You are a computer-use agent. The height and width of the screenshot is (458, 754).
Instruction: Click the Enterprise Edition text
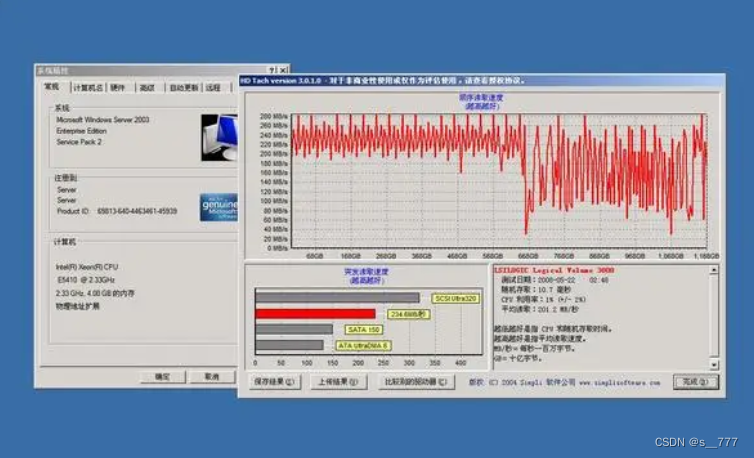(81, 131)
